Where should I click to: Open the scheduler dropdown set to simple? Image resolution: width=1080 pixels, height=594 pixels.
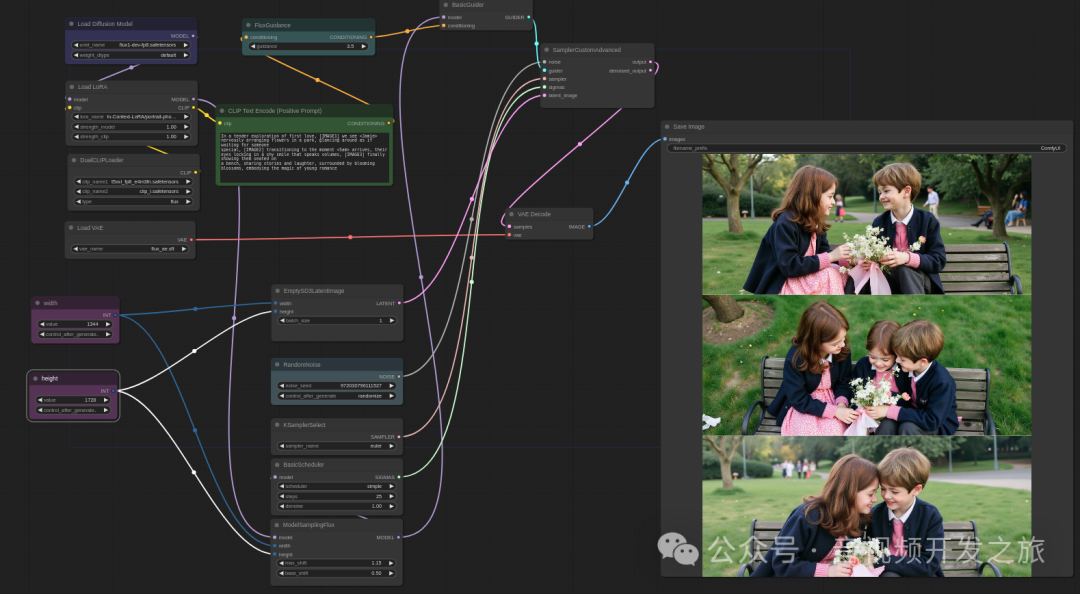(x=337, y=487)
